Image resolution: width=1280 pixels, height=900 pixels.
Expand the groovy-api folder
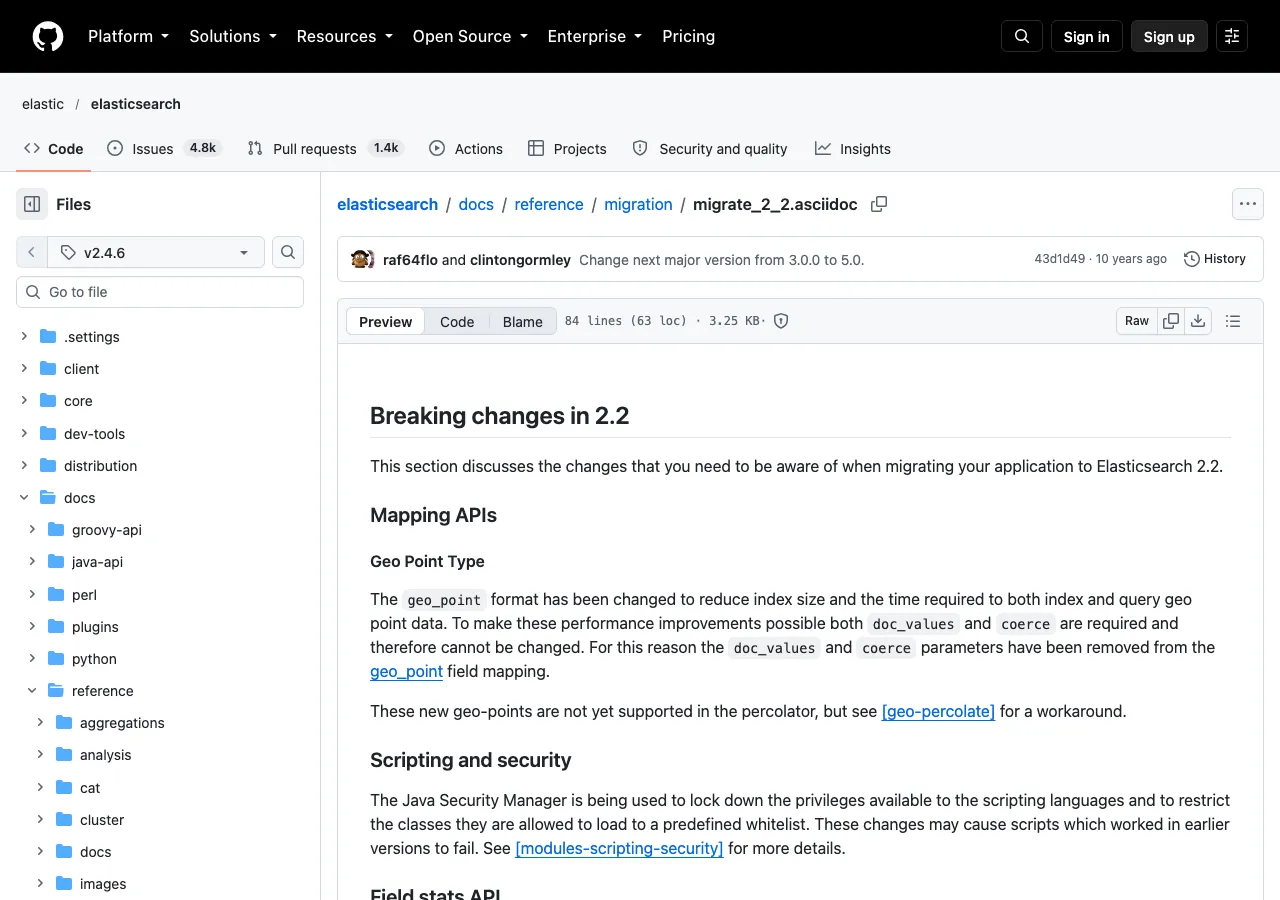coord(32,530)
